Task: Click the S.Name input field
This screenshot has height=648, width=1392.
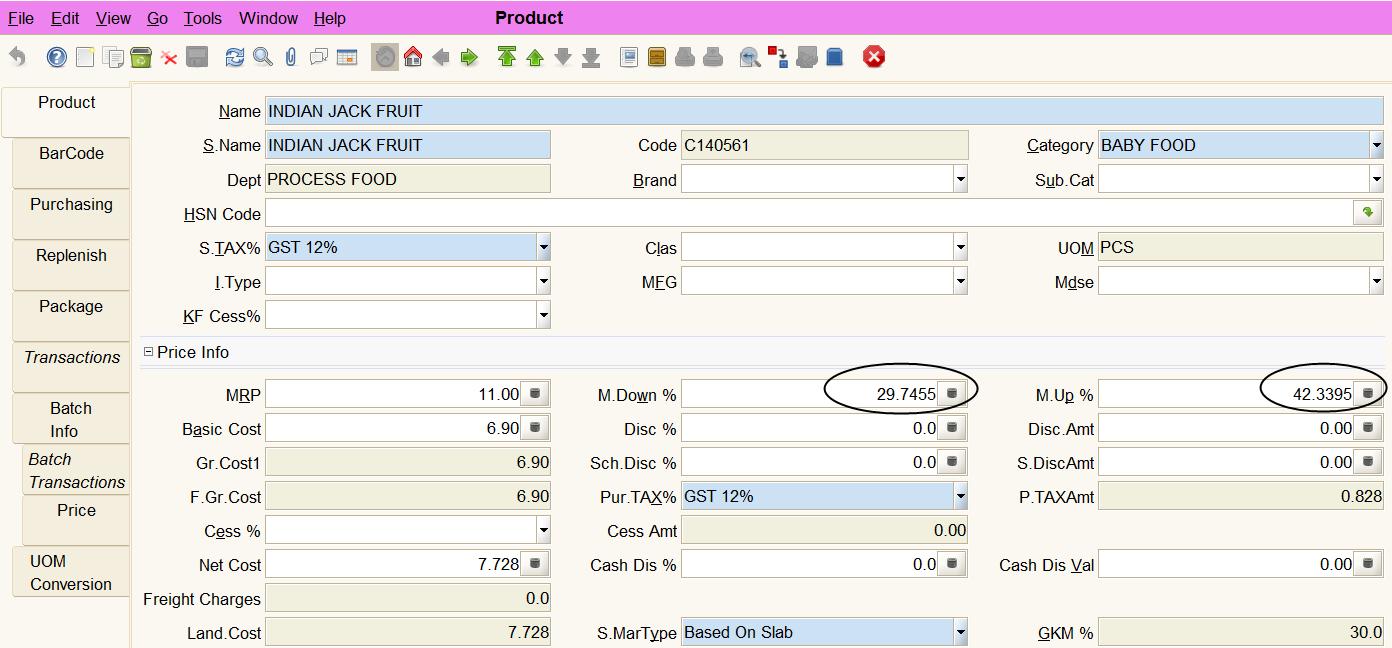Action: [408, 145]
